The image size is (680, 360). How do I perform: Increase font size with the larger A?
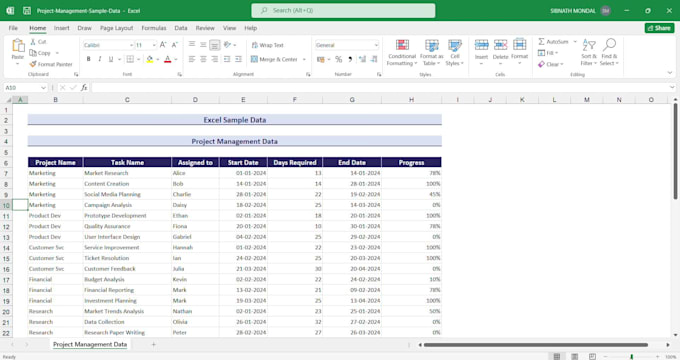[x=163, y=45]
